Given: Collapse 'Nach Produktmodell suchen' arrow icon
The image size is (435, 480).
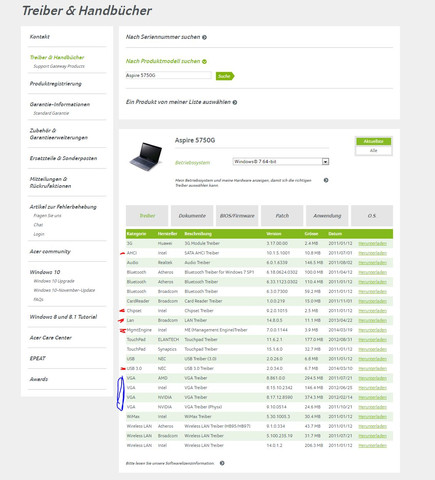Looking at the screenshot, I should pyautogui.click(x=204, y=61).
